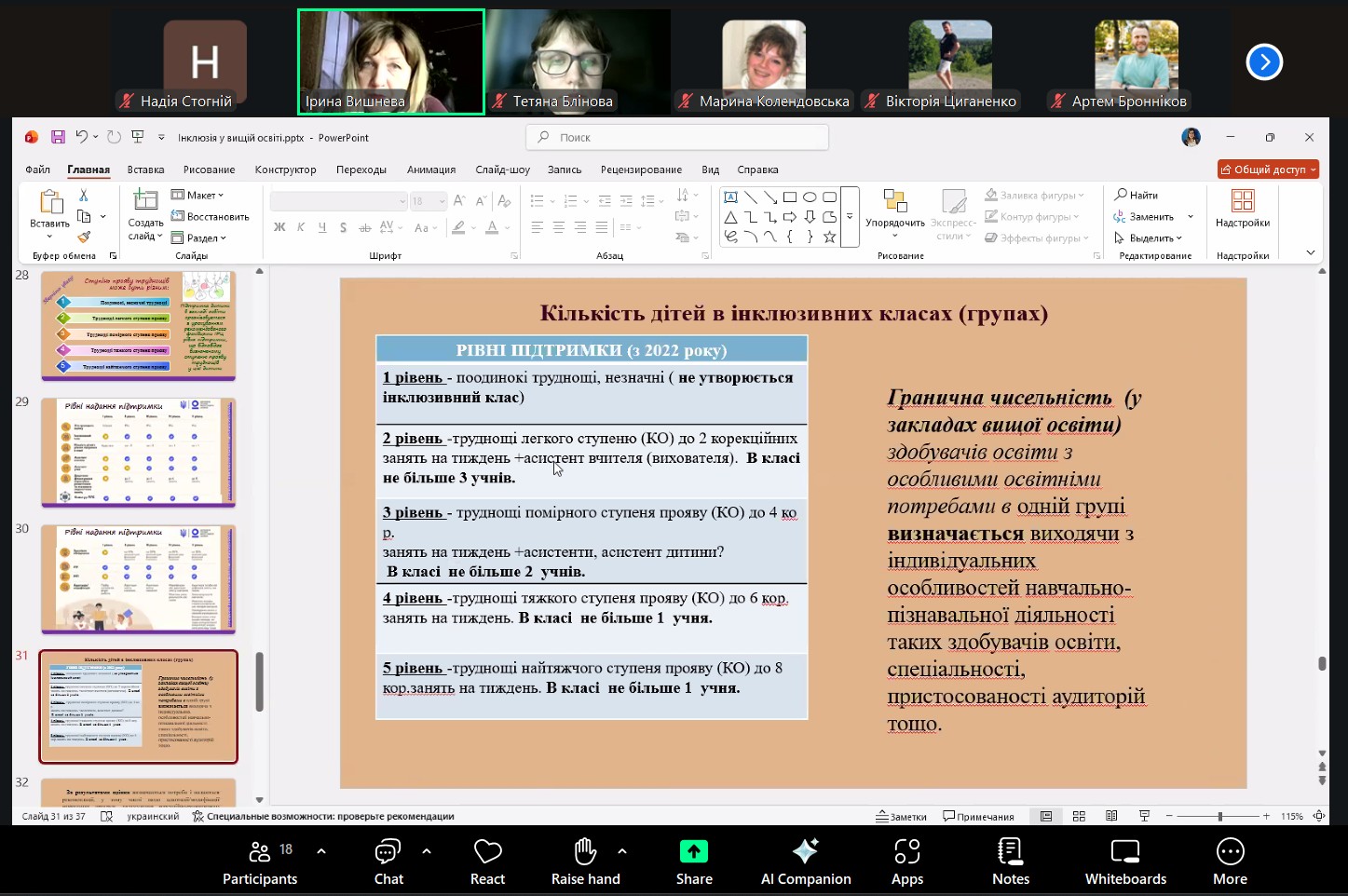Image resolution: width=1348 pixels, height=896 pixels.
Task: Click the Undo arrow icon
Action: click(81, 137)
